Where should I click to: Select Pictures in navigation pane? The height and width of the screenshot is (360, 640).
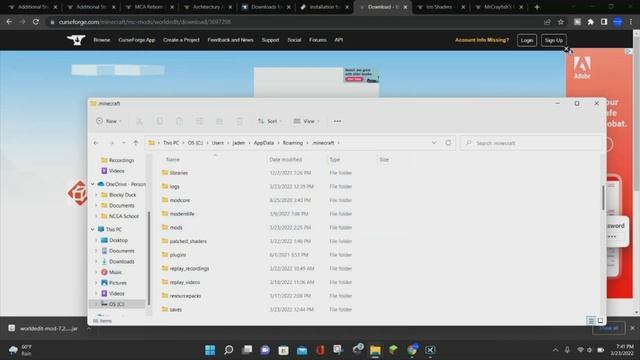pos(118,283)
